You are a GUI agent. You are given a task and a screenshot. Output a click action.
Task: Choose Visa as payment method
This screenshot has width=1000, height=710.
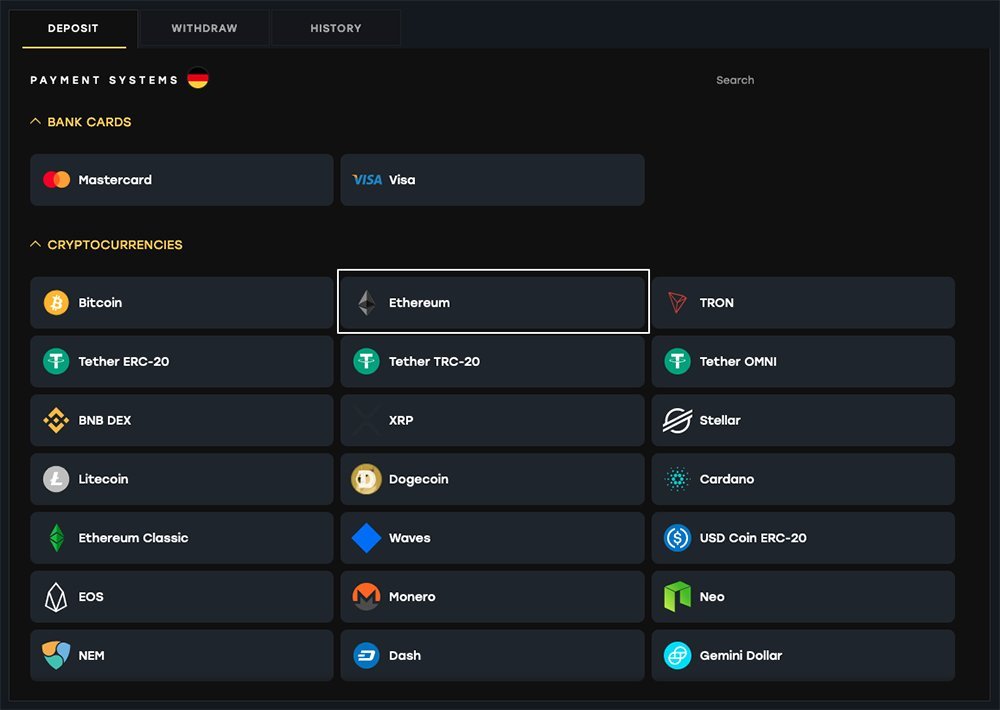point(491,180)
